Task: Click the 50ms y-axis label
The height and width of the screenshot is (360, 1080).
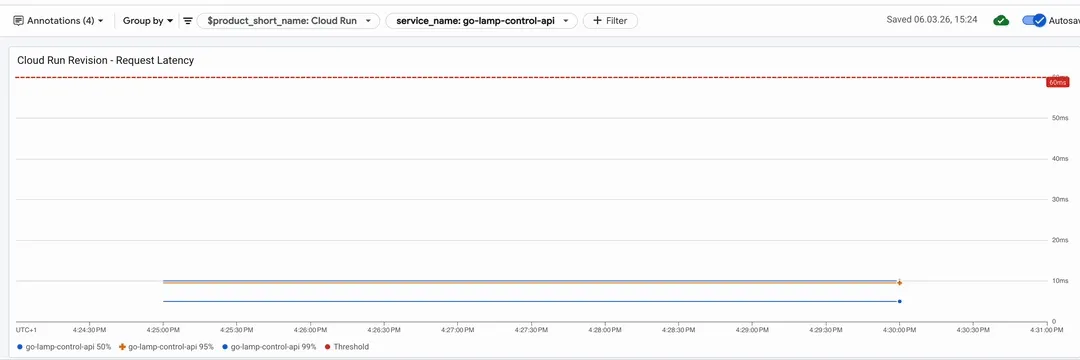Action: pos(1059,118)
